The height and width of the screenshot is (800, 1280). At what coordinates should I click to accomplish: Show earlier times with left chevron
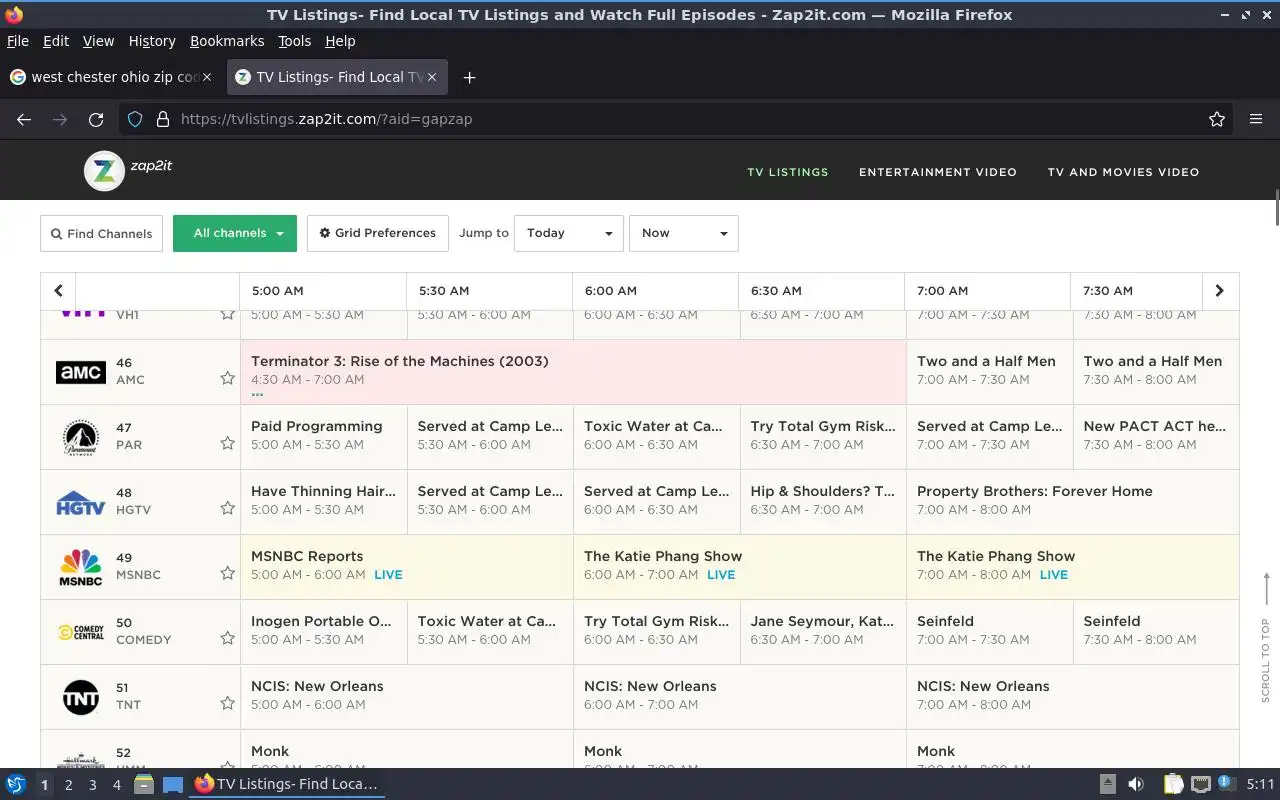58,291
